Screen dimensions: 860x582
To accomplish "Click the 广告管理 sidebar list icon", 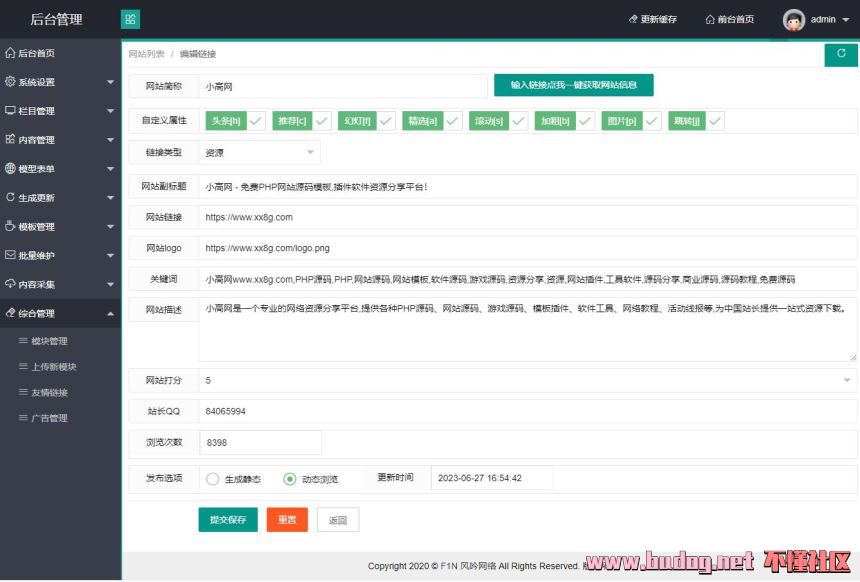I will [x=23, y=418].
